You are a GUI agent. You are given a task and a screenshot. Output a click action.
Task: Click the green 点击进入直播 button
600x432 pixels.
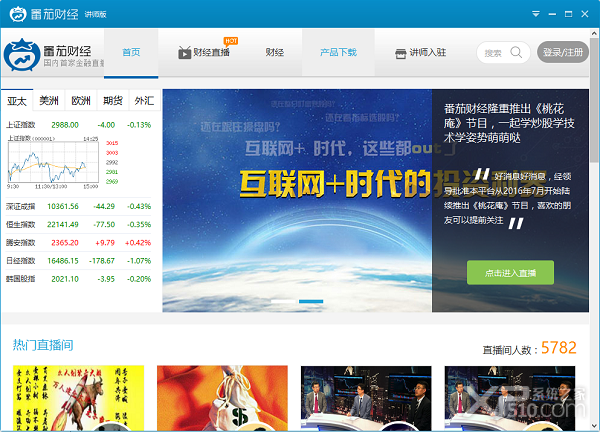[x=510, y=272]
